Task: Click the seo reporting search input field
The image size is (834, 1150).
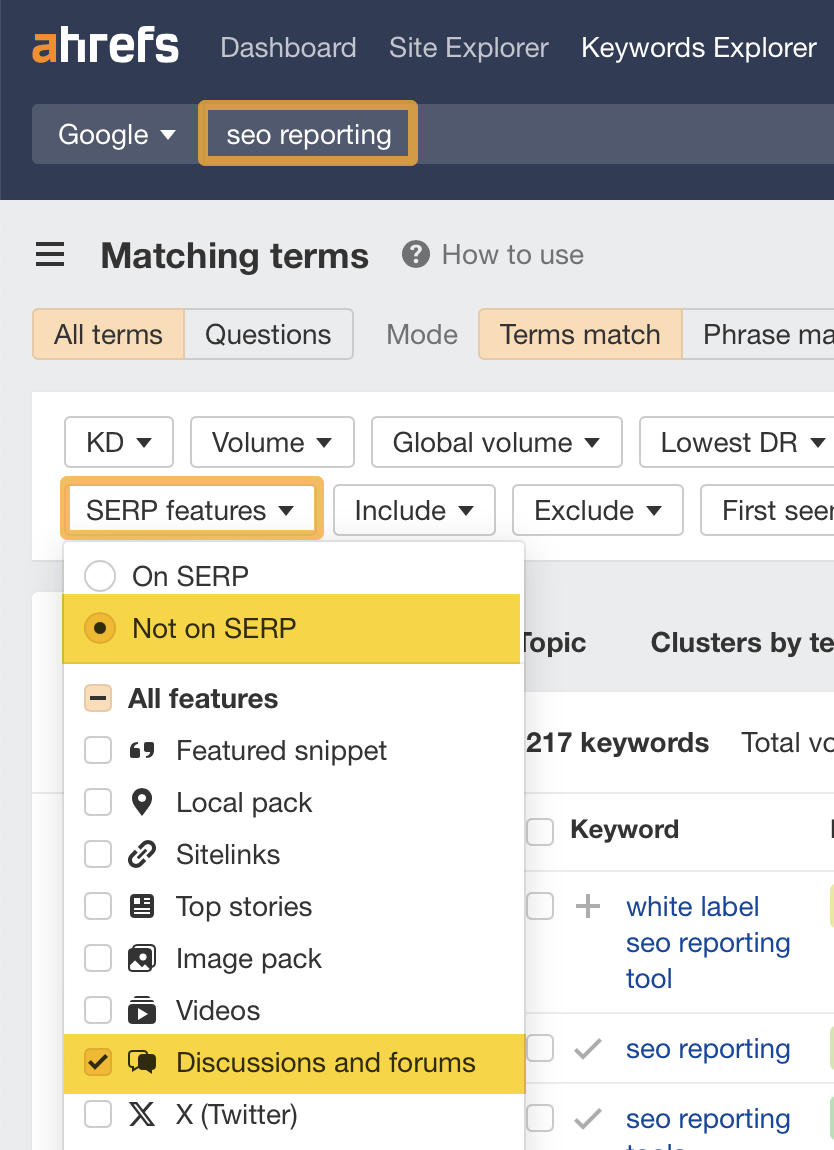Action: tap(307, 133)
